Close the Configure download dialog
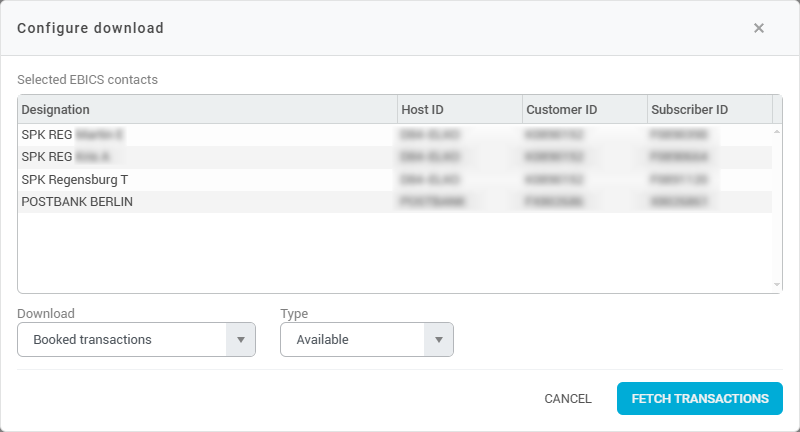The width and height of the screenshot is (800, 432). pyautogui.click(x=759, y=28)
